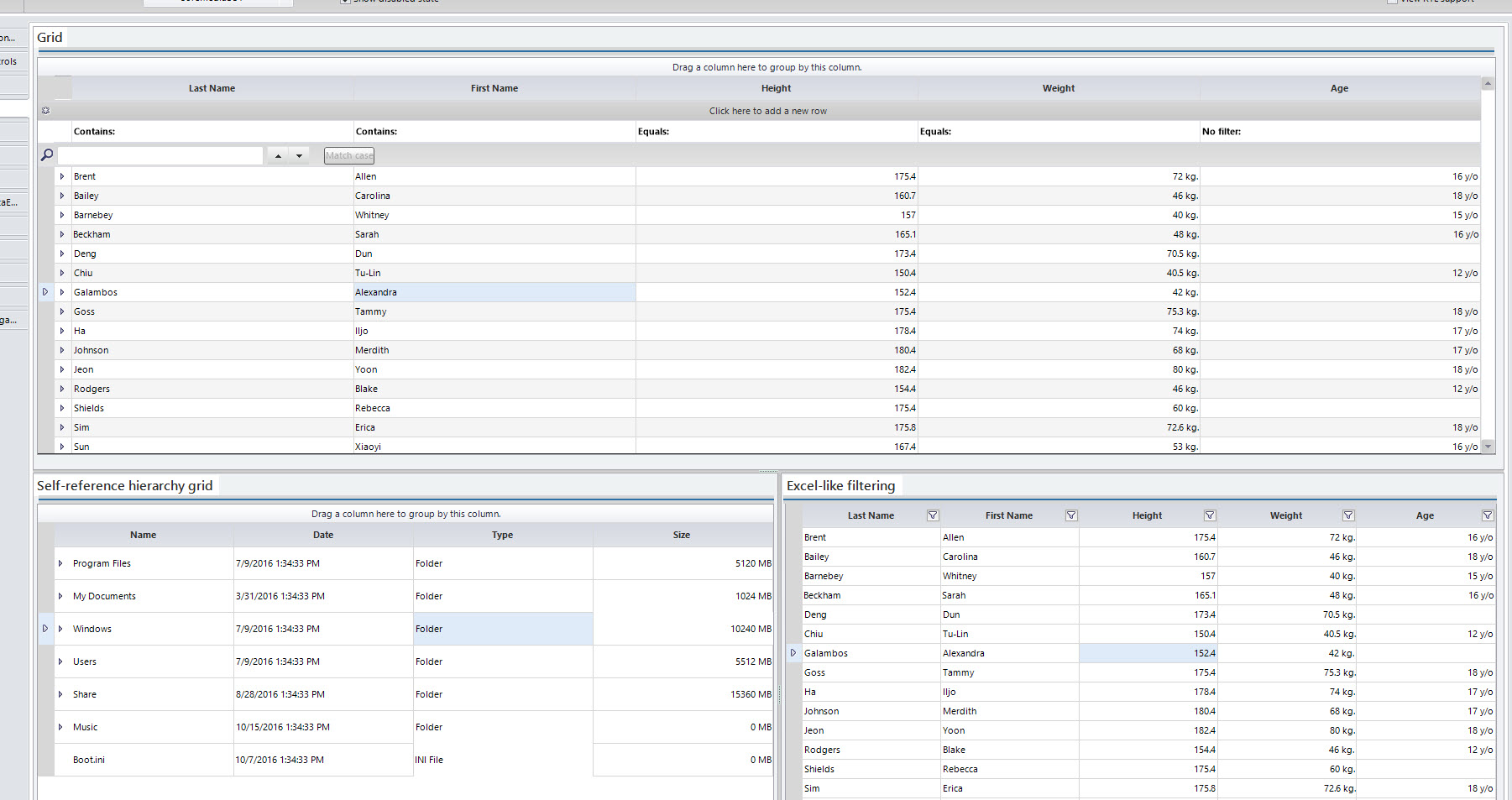Screen dimensions: 1512x800
Task: Expand the Rodgers row in the Grid
Action: coord(62,389)
